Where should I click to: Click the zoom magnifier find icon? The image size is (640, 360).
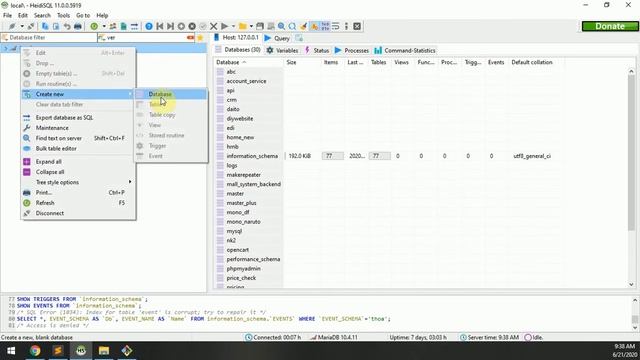281,26
